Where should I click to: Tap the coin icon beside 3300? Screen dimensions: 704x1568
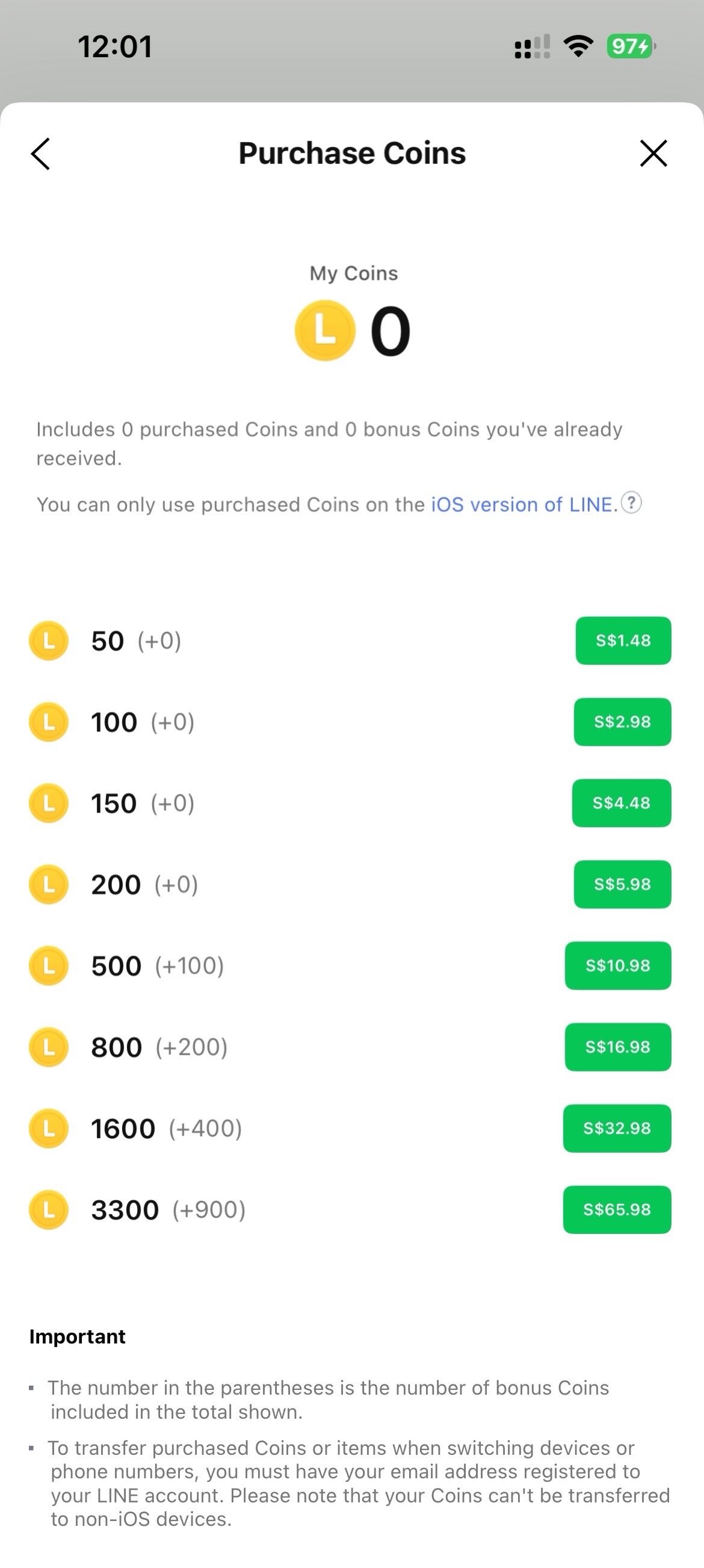[x=49, y=1209]
